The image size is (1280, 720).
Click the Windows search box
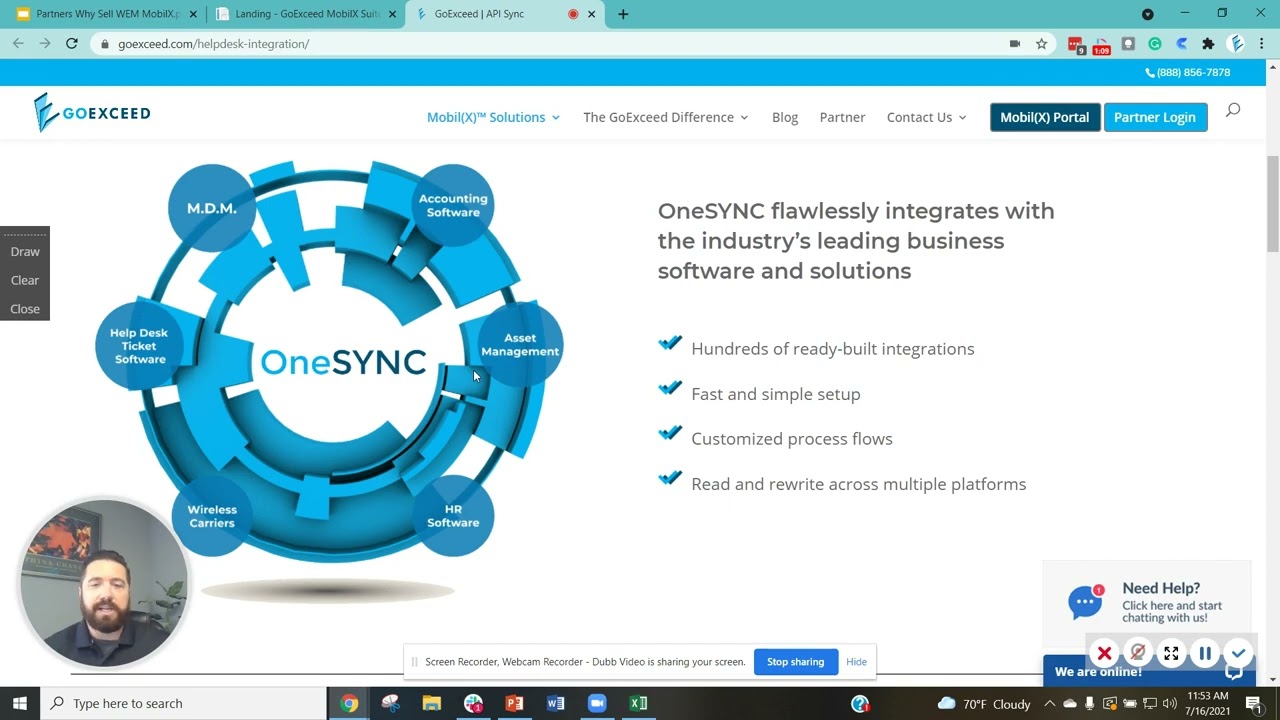coord(183,703)
